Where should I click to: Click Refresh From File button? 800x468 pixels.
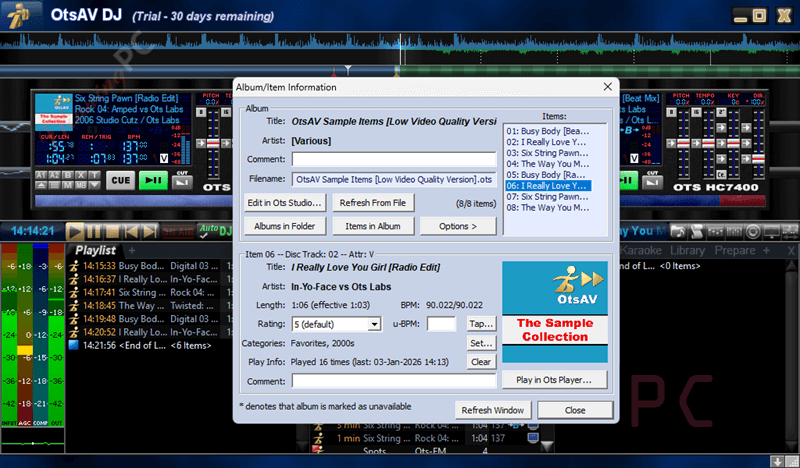coord(373,203)
